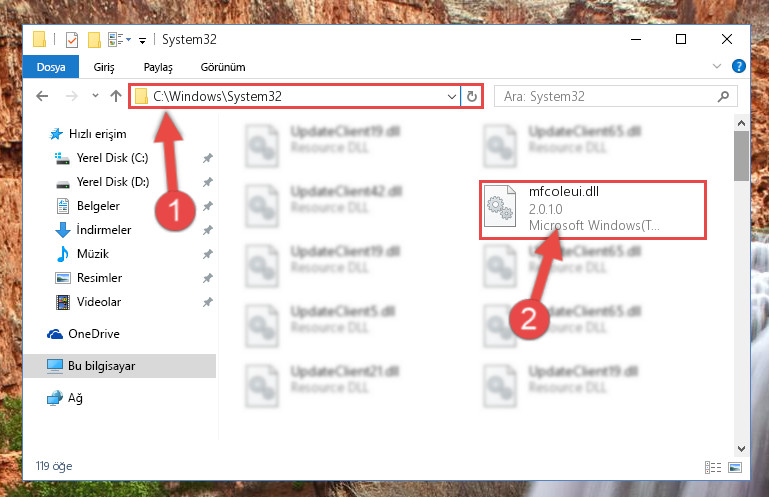Click the vertical scrollbar down arrow
This screenshot has width=769, height=497.
(741, 448)
